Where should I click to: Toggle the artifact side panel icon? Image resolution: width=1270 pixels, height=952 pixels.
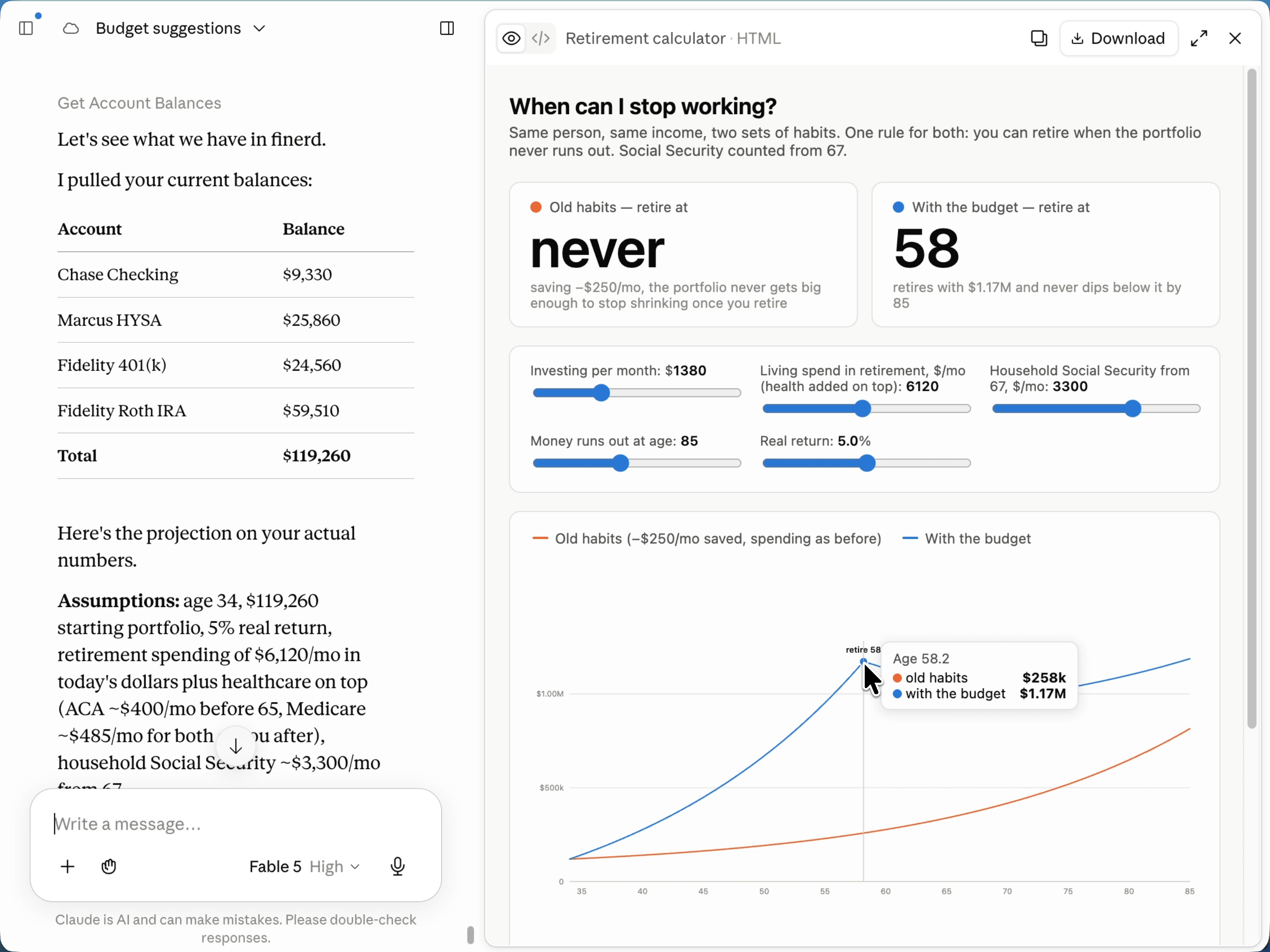click(447, 28)
